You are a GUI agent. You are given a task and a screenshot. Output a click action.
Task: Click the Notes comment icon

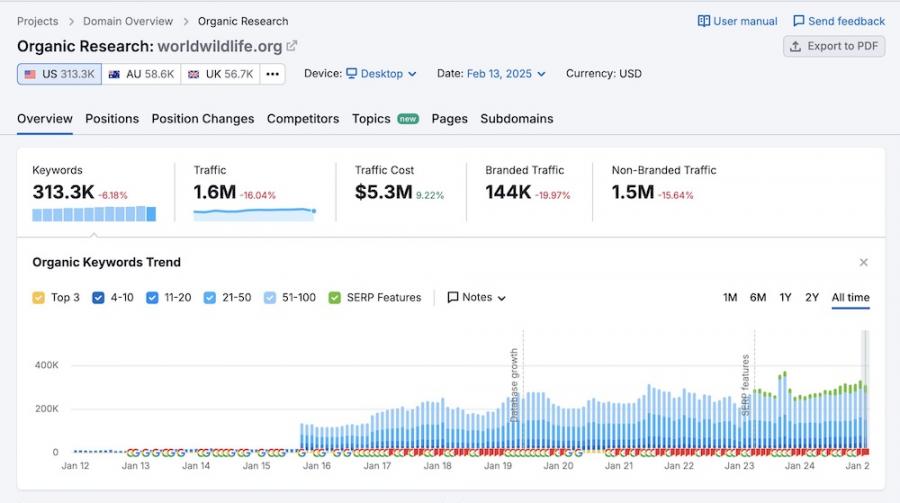pyautogui.click(x=453, y=297)
